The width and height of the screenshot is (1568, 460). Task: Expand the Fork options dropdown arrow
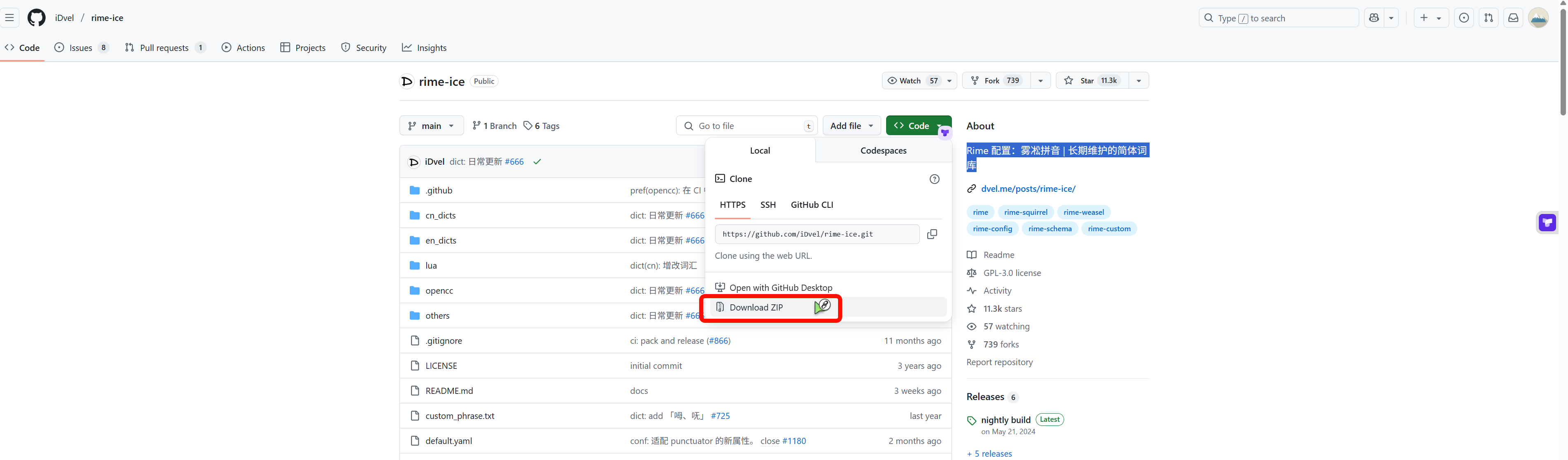coord(1040,80)
